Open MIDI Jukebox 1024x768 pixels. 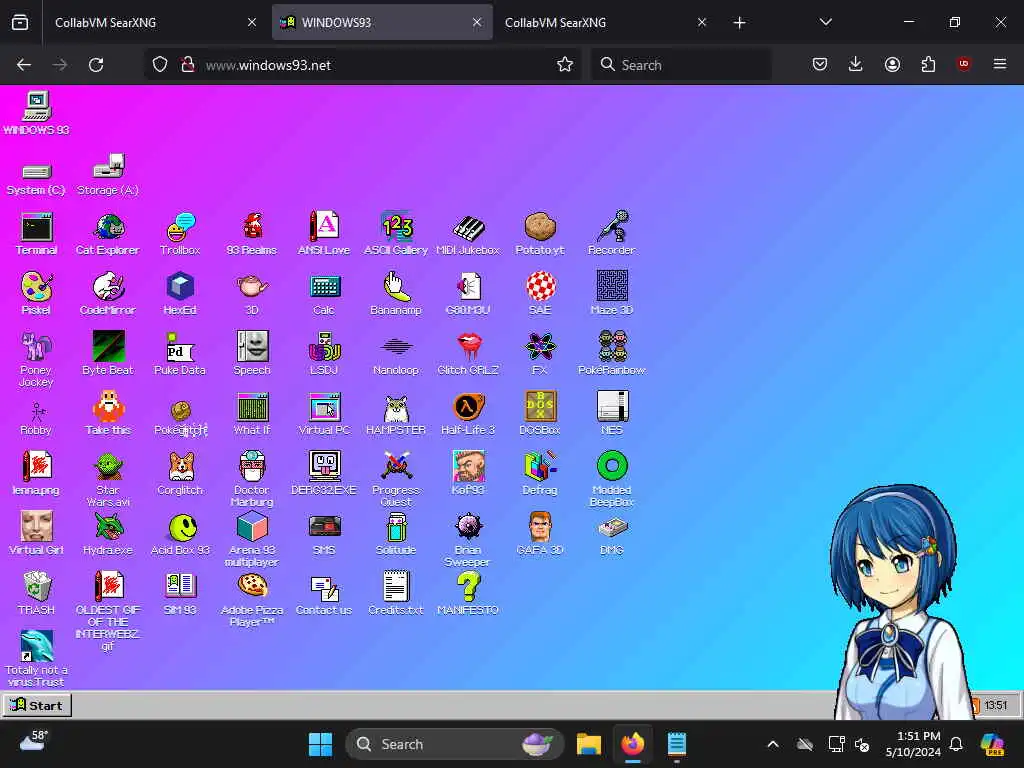coord(468,233)
